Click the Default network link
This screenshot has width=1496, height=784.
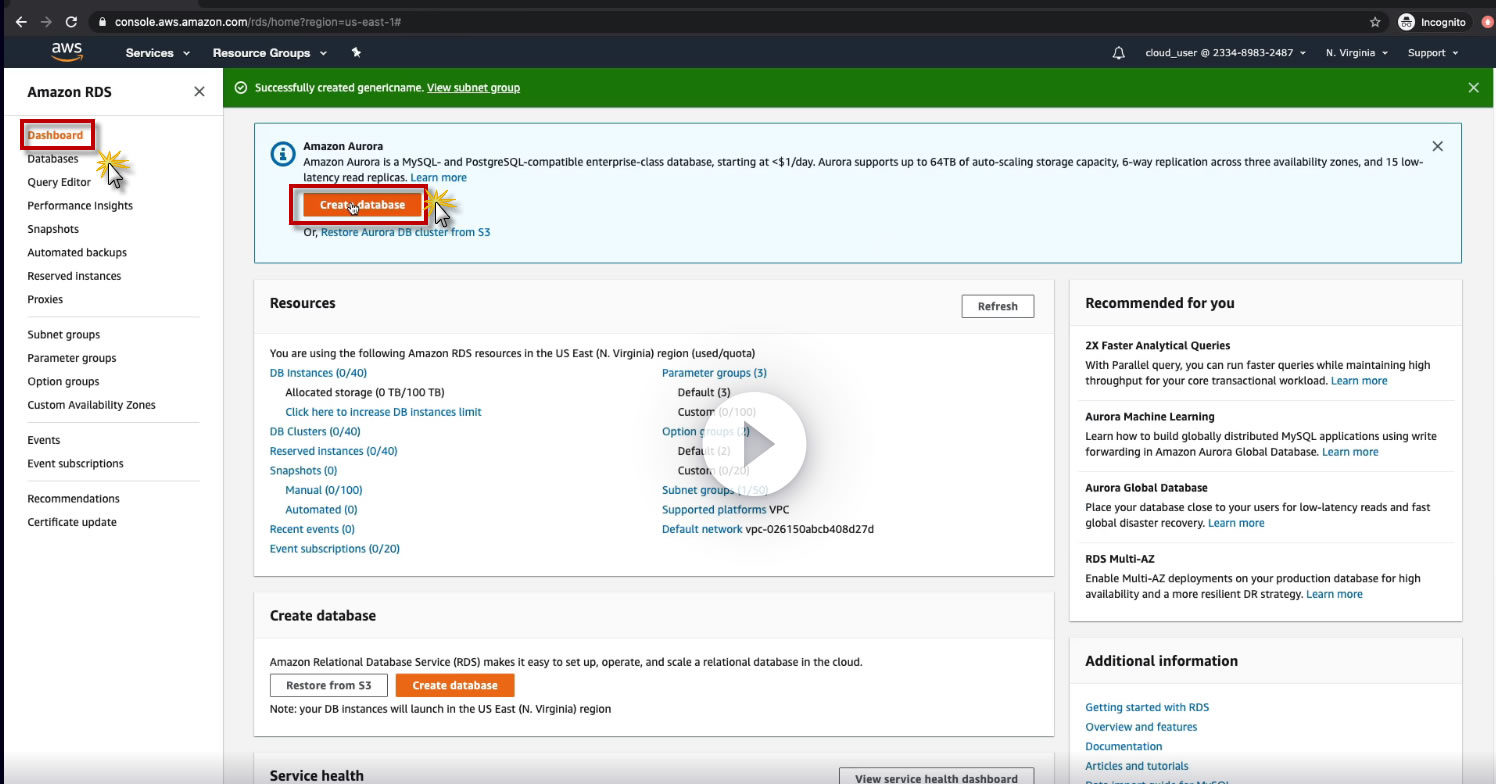(702, 529)
